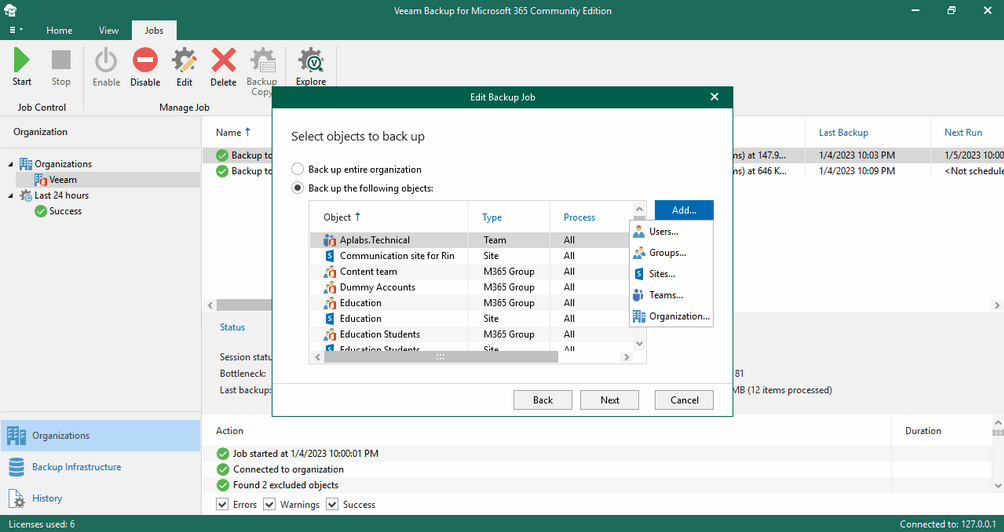Click the Next button in dialog
This screenshot has width=1004, height=532.
click(609, 400)
